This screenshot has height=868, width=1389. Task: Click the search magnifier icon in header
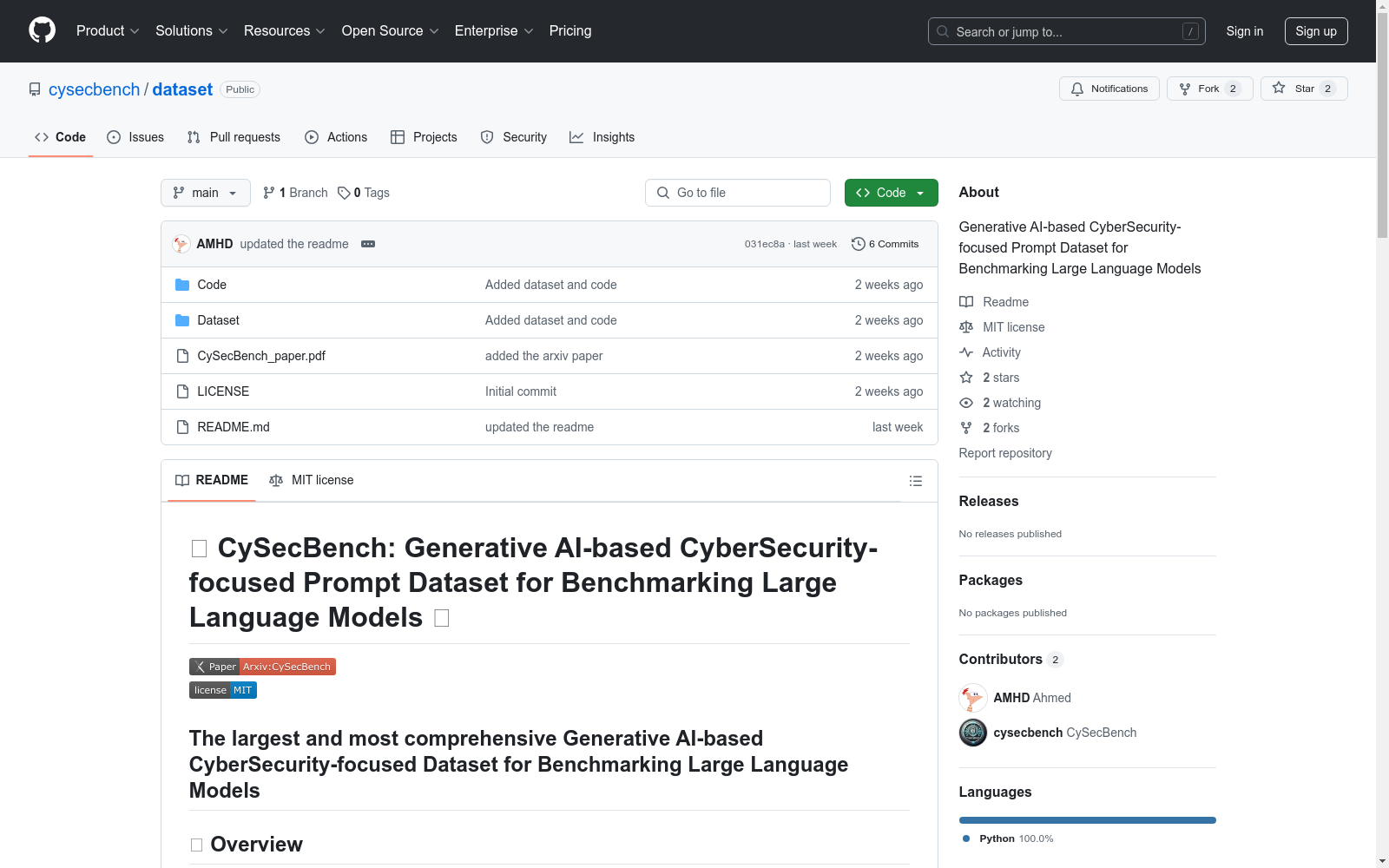tap(943, 31)
